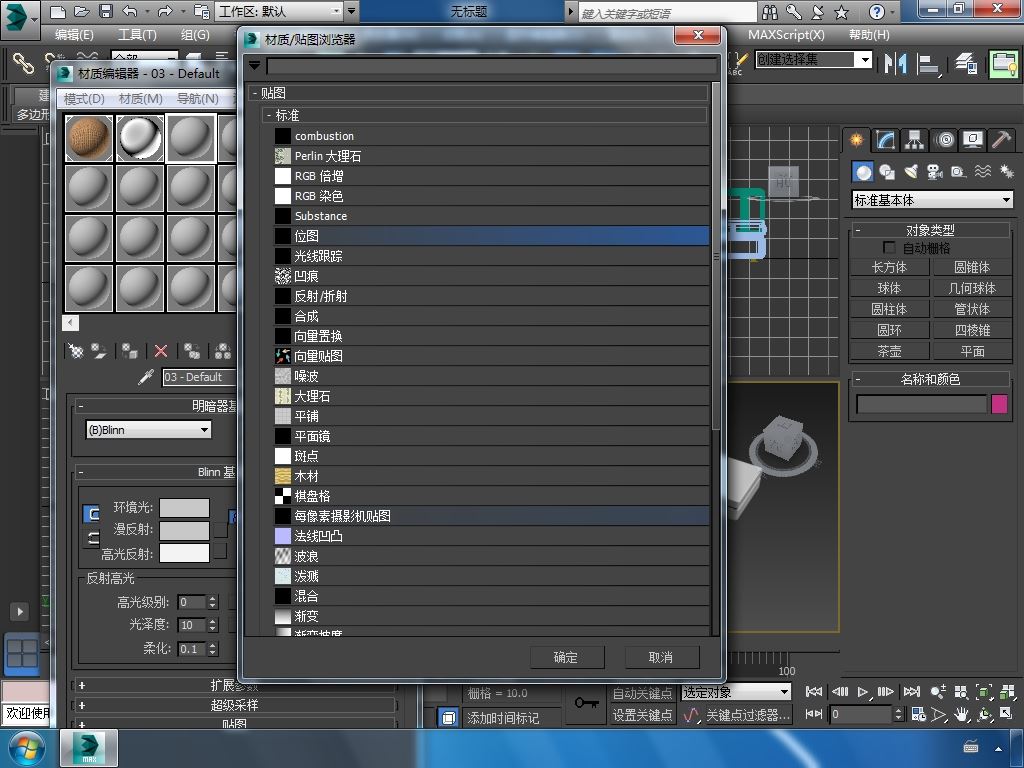Viewport: 1024px width, 768px height.
Task: Undo the last action with the arrow icon
Action: tap(130, 12)
